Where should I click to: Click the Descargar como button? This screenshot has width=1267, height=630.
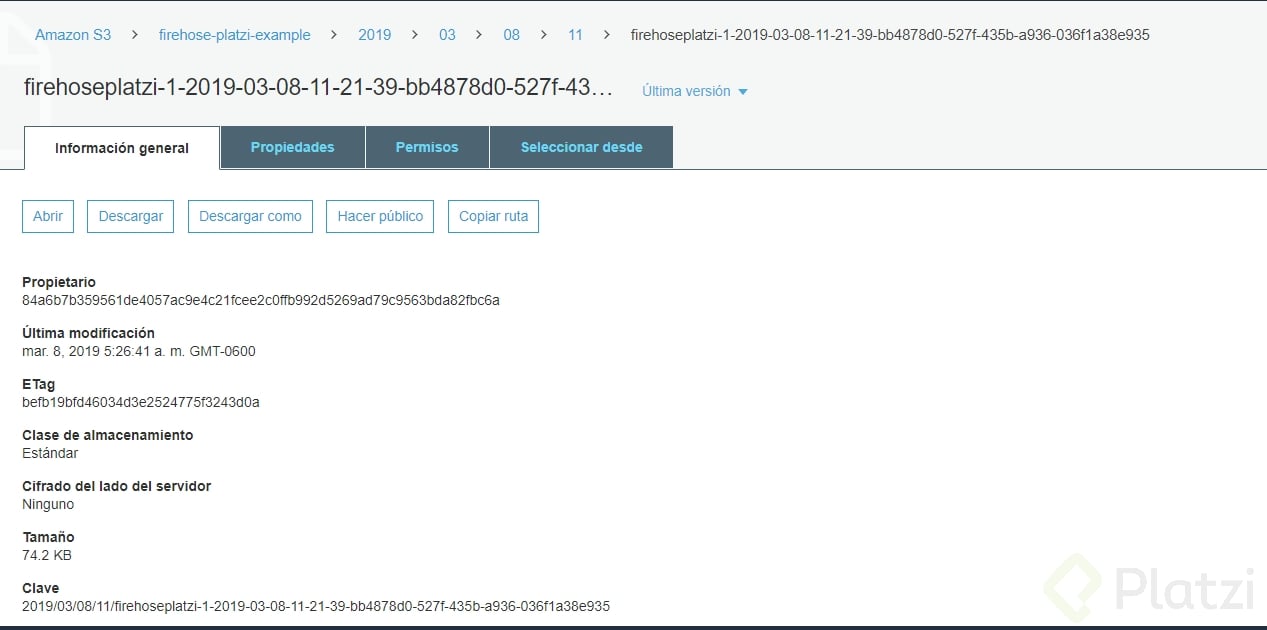pyautogui.click(x=250, y=216)
